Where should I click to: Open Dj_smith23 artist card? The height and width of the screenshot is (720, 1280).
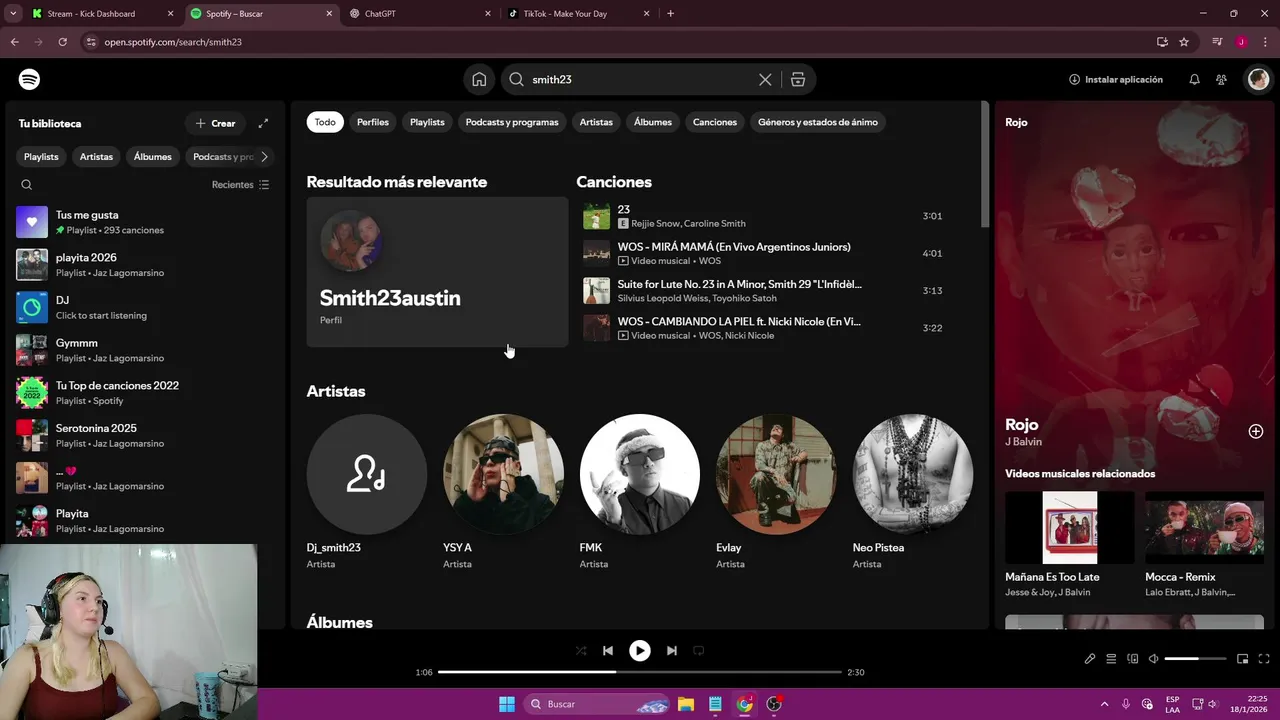point(366,492)
